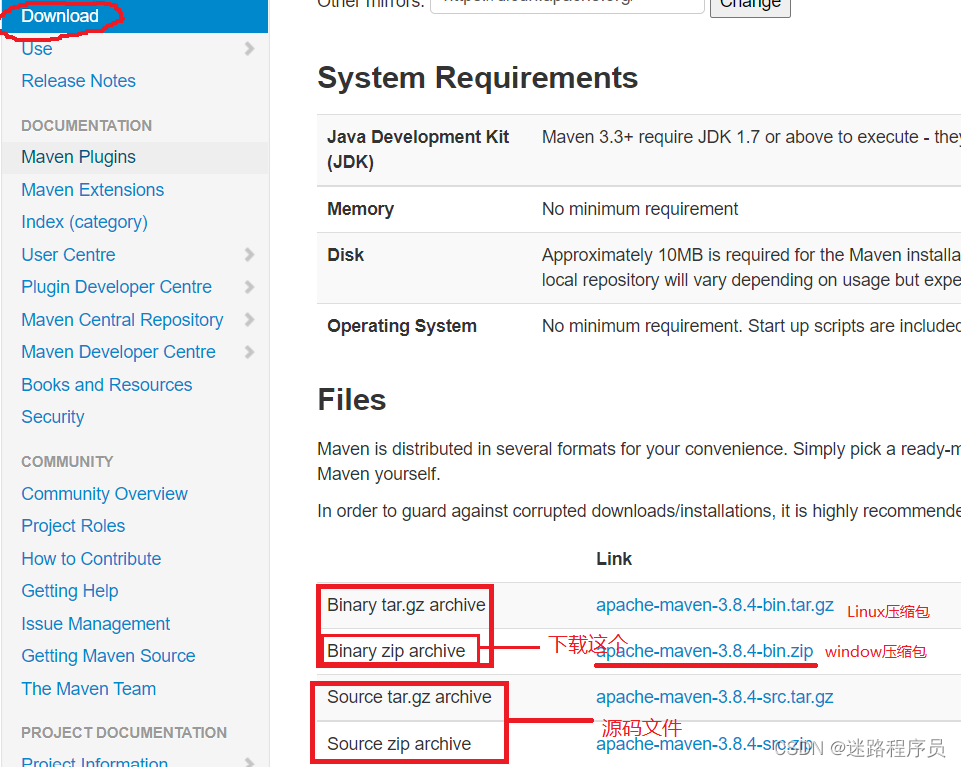The image size is (961, 767).
Task: Open Books and Resources link
Action: pos(107,384)
